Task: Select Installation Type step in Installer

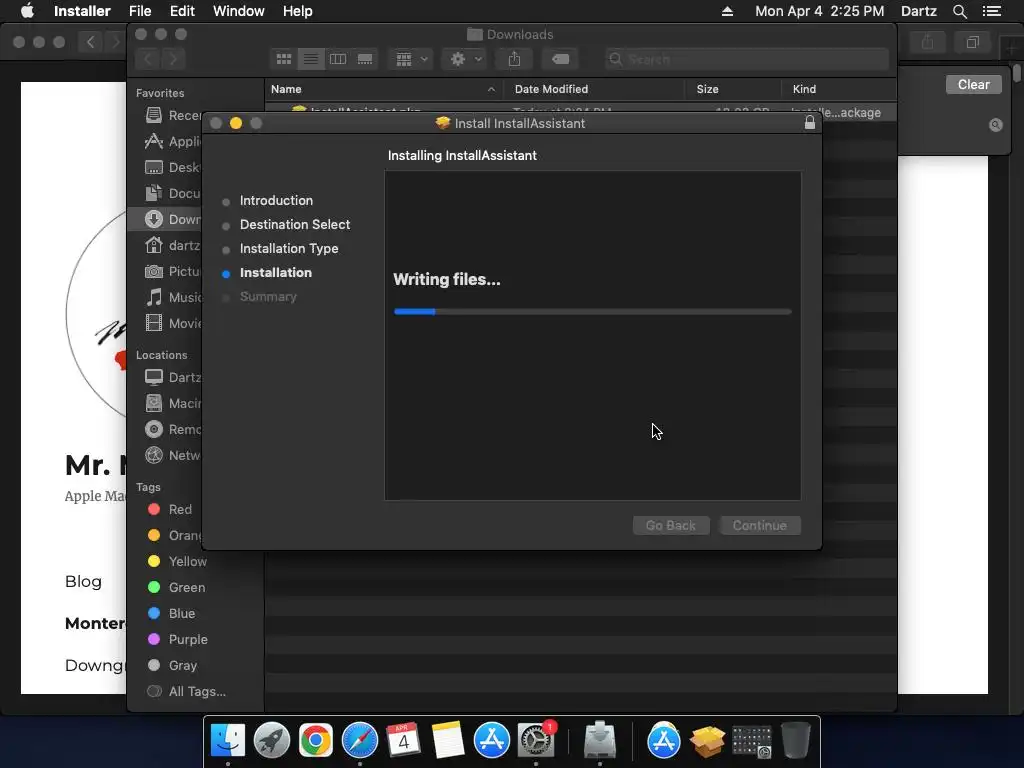Action: [x=289, y=249]
